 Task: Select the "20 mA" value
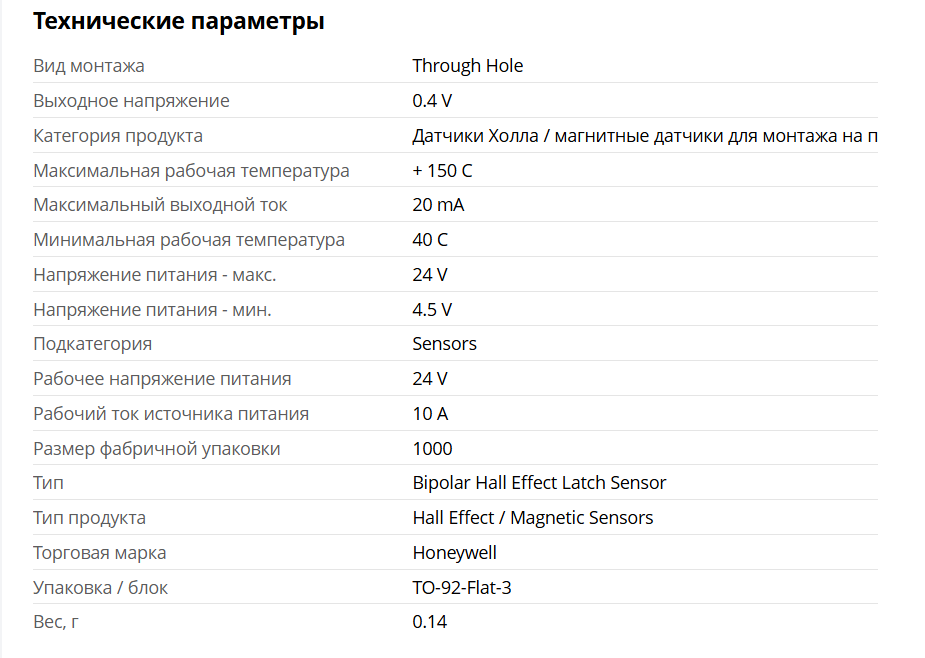(438, 205)
